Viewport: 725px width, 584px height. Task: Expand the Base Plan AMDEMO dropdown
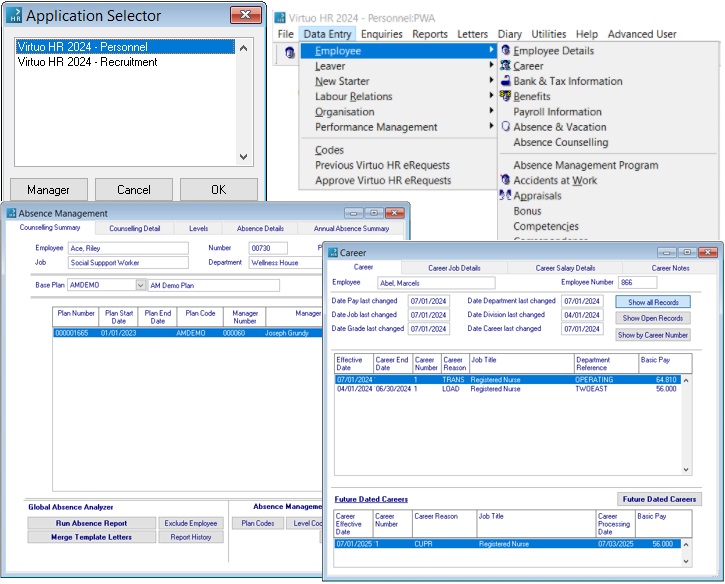[141, 285]
